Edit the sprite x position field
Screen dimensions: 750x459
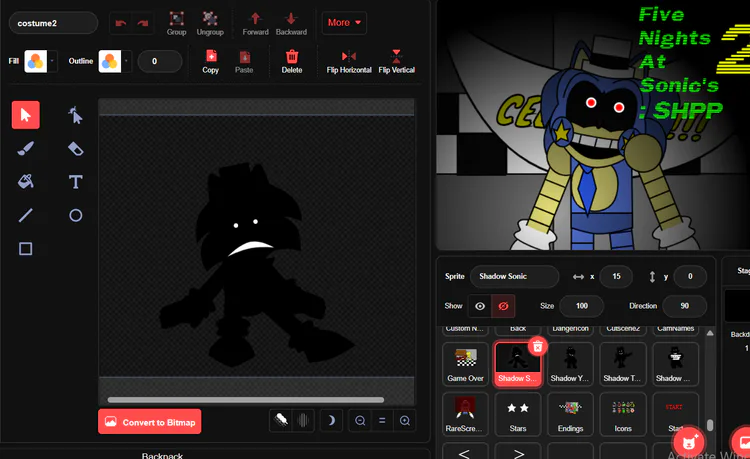616,276
